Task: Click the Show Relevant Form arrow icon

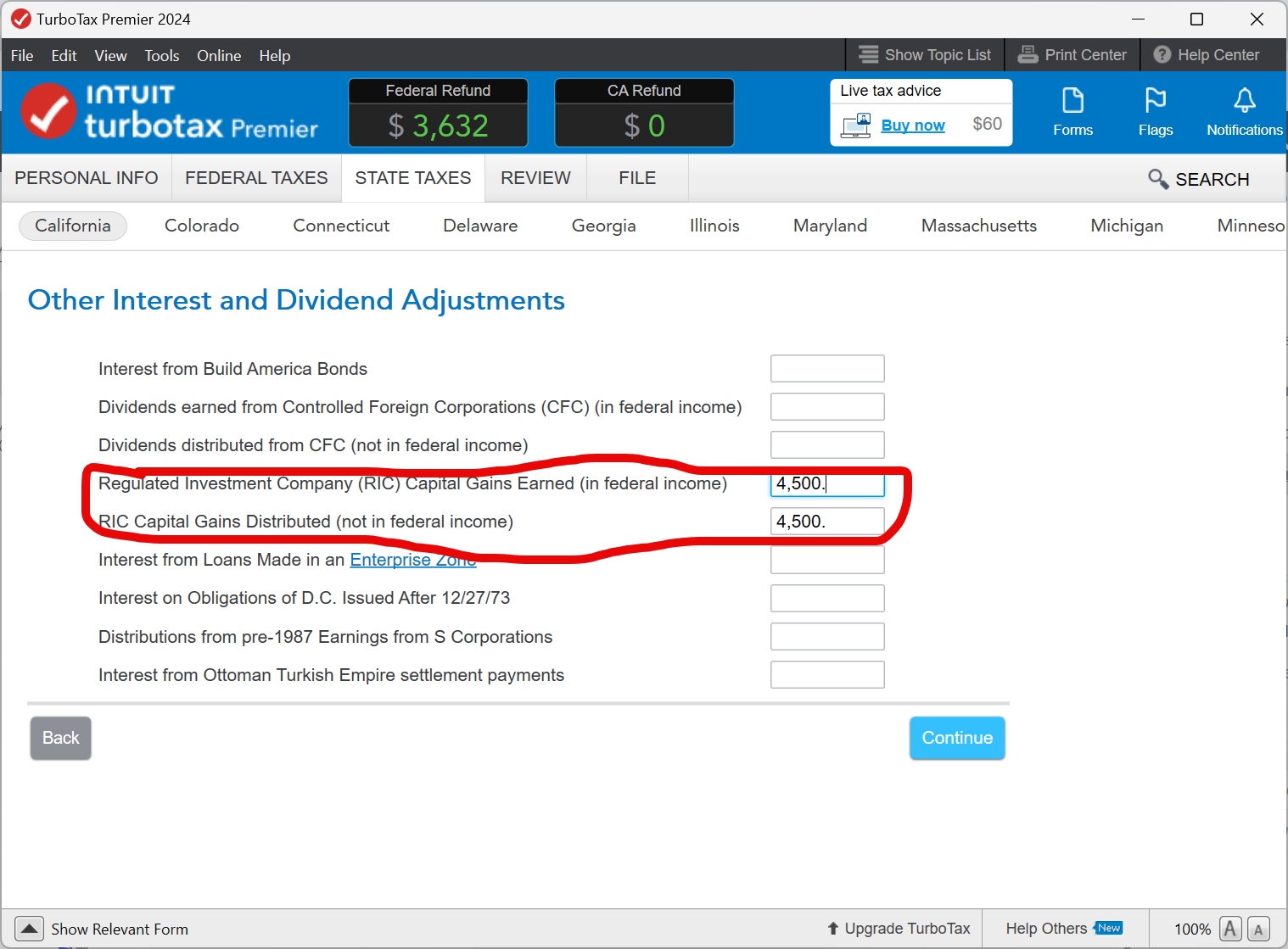Action: pyautogui.click(x=29, y=929)
